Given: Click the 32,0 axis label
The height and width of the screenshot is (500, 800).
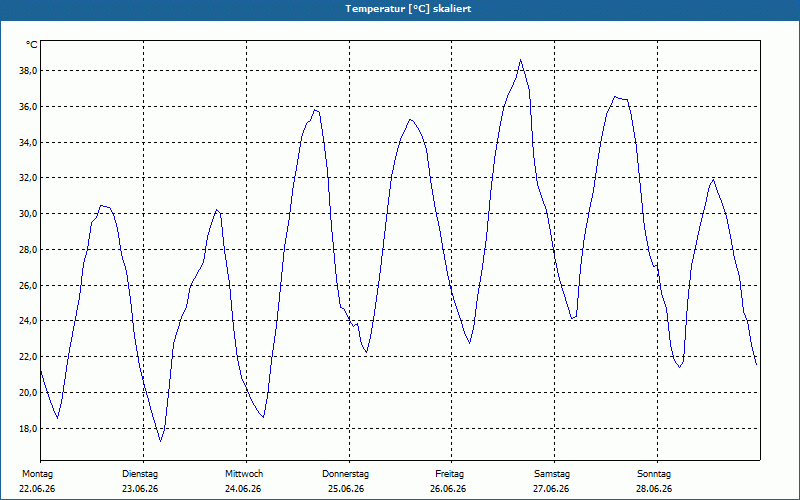Looking at the screenshot, I should (x=28, y=178).
